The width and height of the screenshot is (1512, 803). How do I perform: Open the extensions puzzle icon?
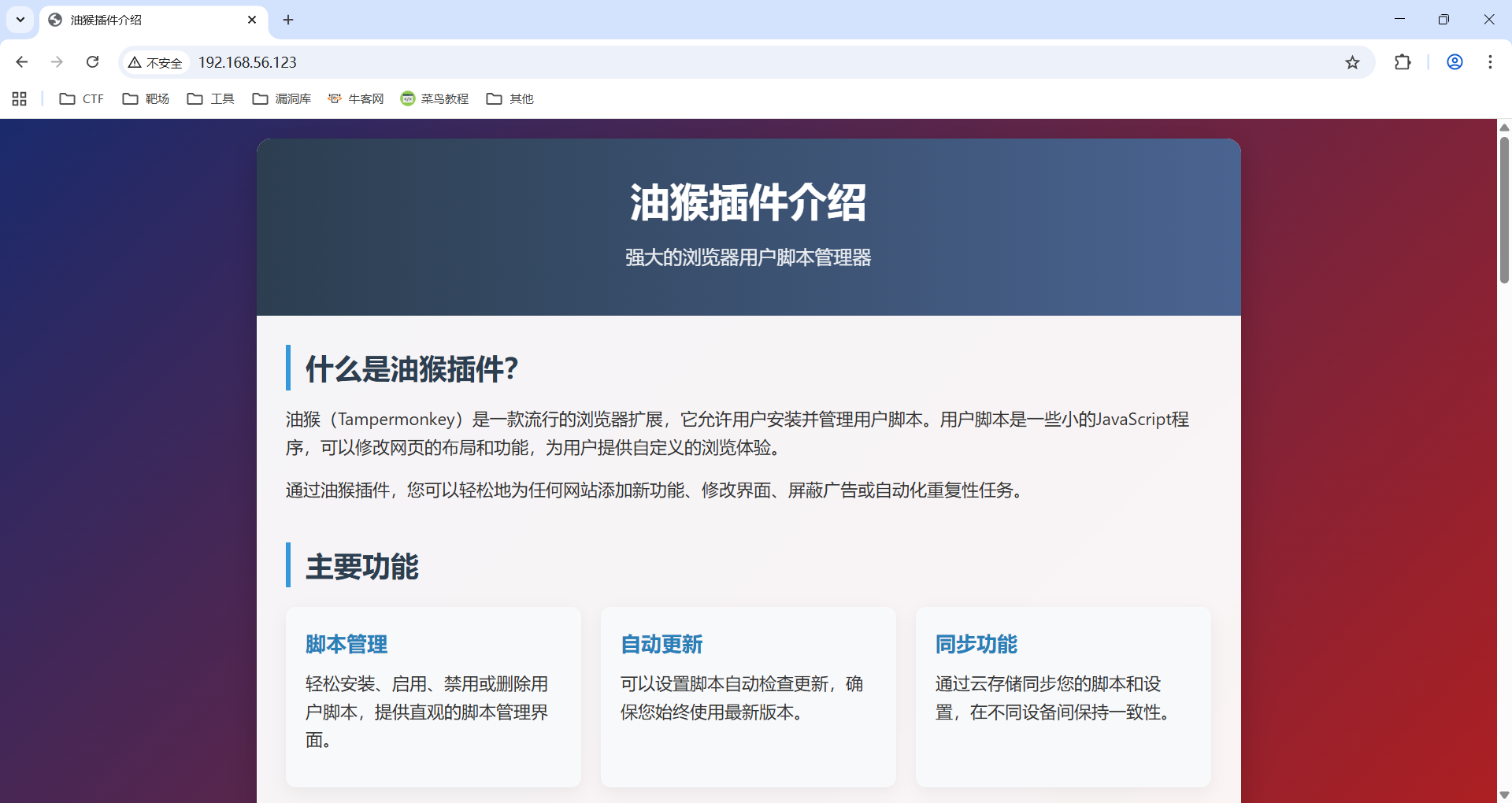click(x=1403, y=62)
